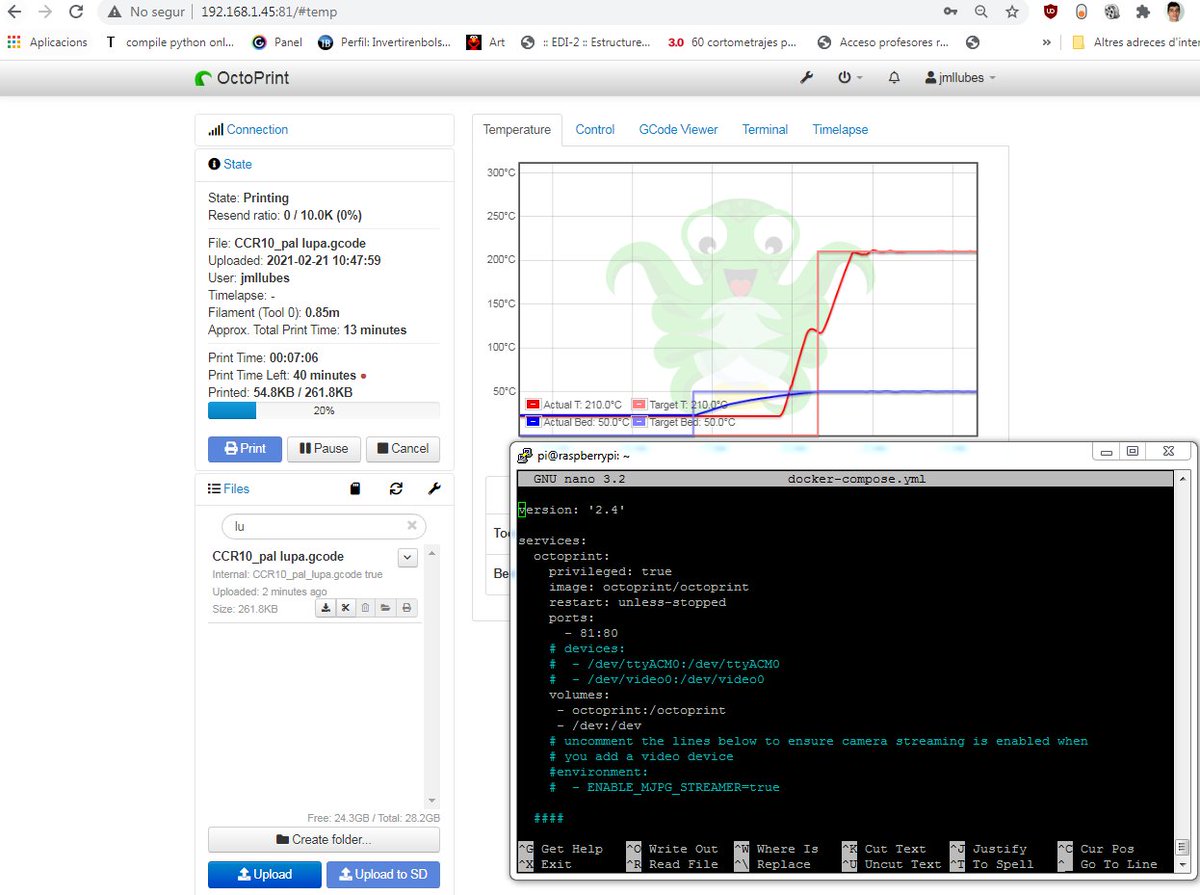Click 'restart: unless-stopped' line in nano
The image size is (1200, 895).
coord(637,602)
